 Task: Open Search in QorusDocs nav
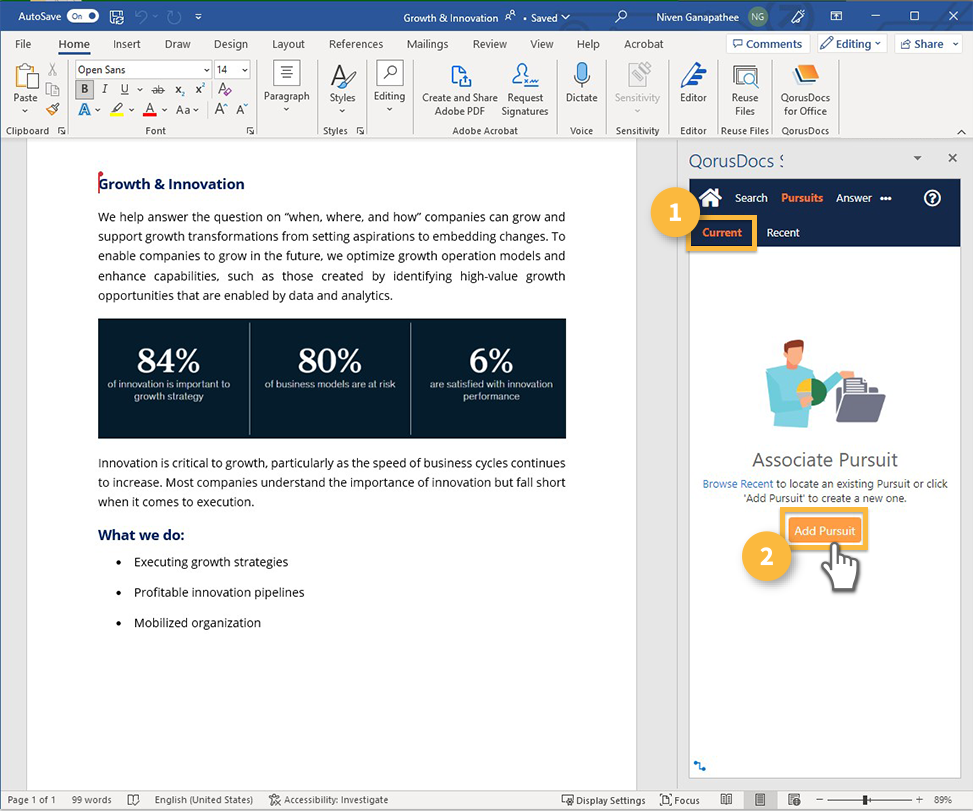point(751,198)
